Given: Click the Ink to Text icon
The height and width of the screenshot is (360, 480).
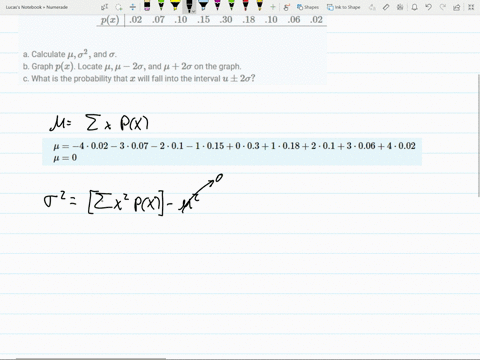Looking at the screenshot, I should [372, 7].
